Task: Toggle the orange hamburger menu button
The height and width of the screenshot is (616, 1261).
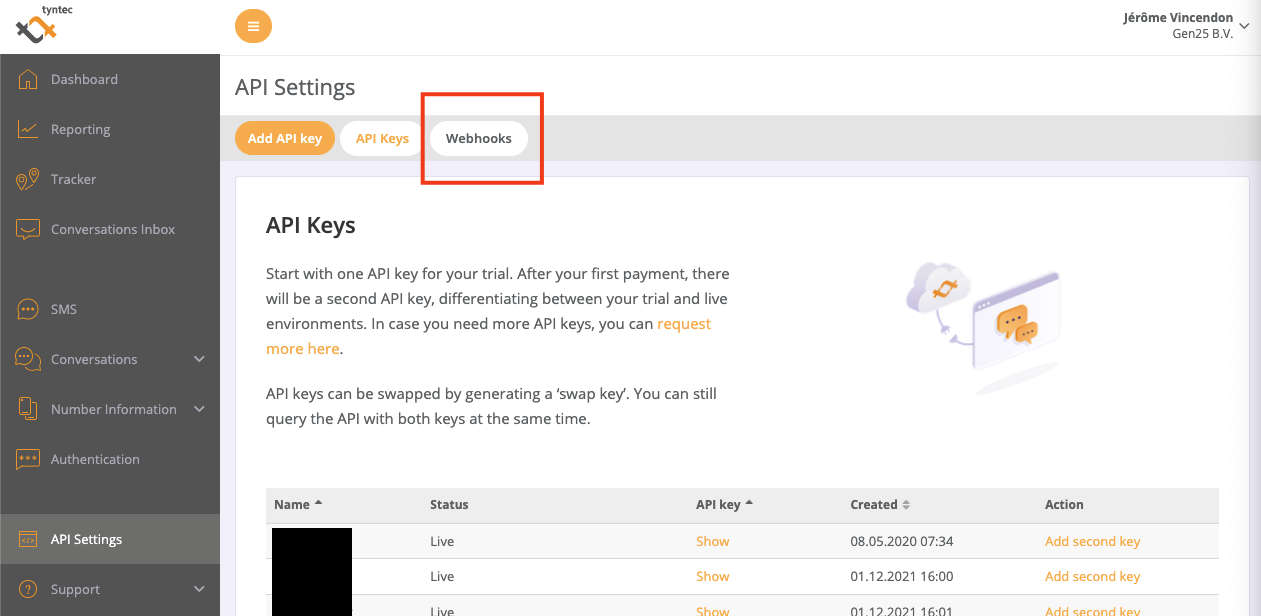Action: point(253,26)
